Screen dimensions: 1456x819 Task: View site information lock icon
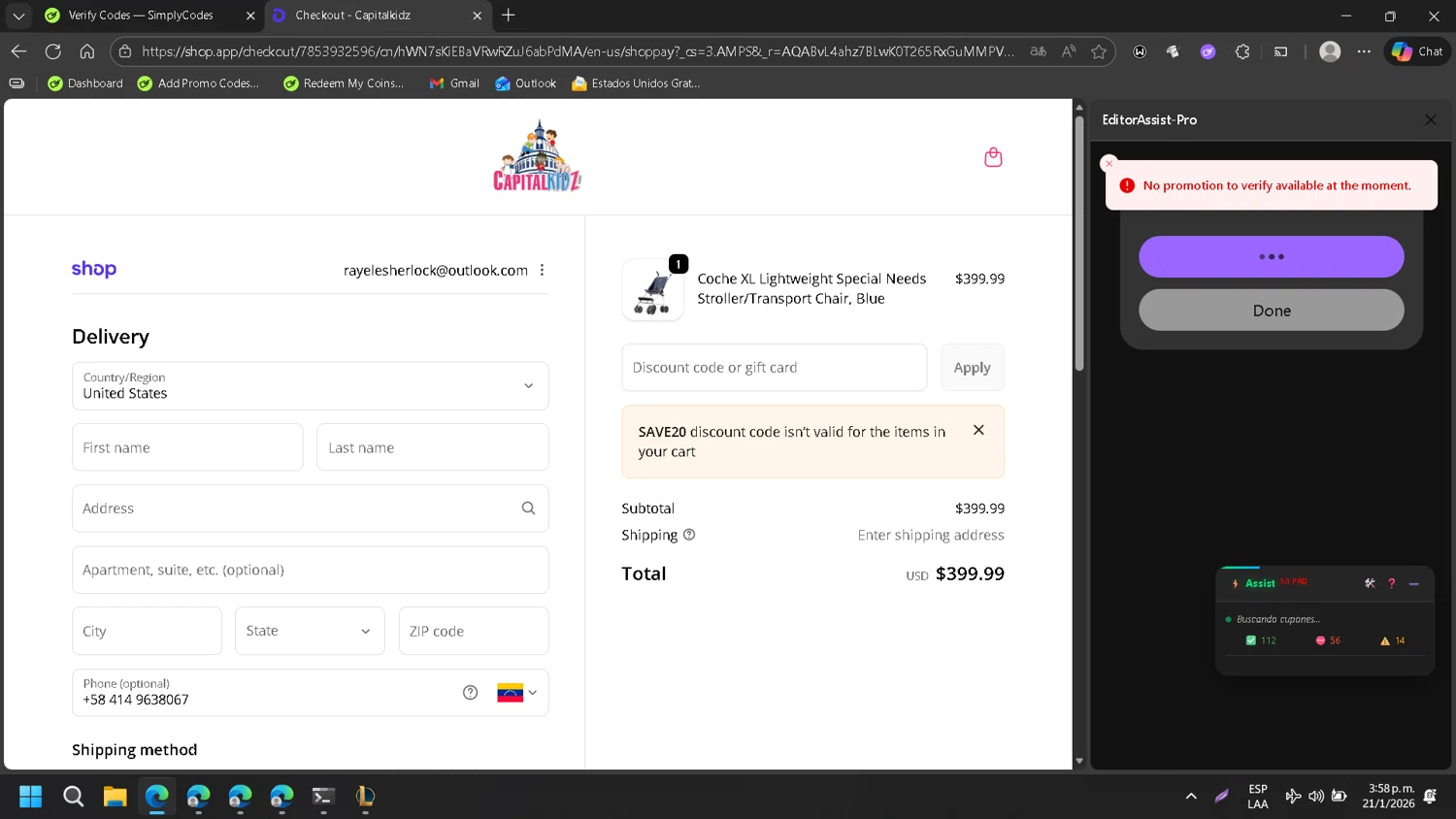point(125,51)
